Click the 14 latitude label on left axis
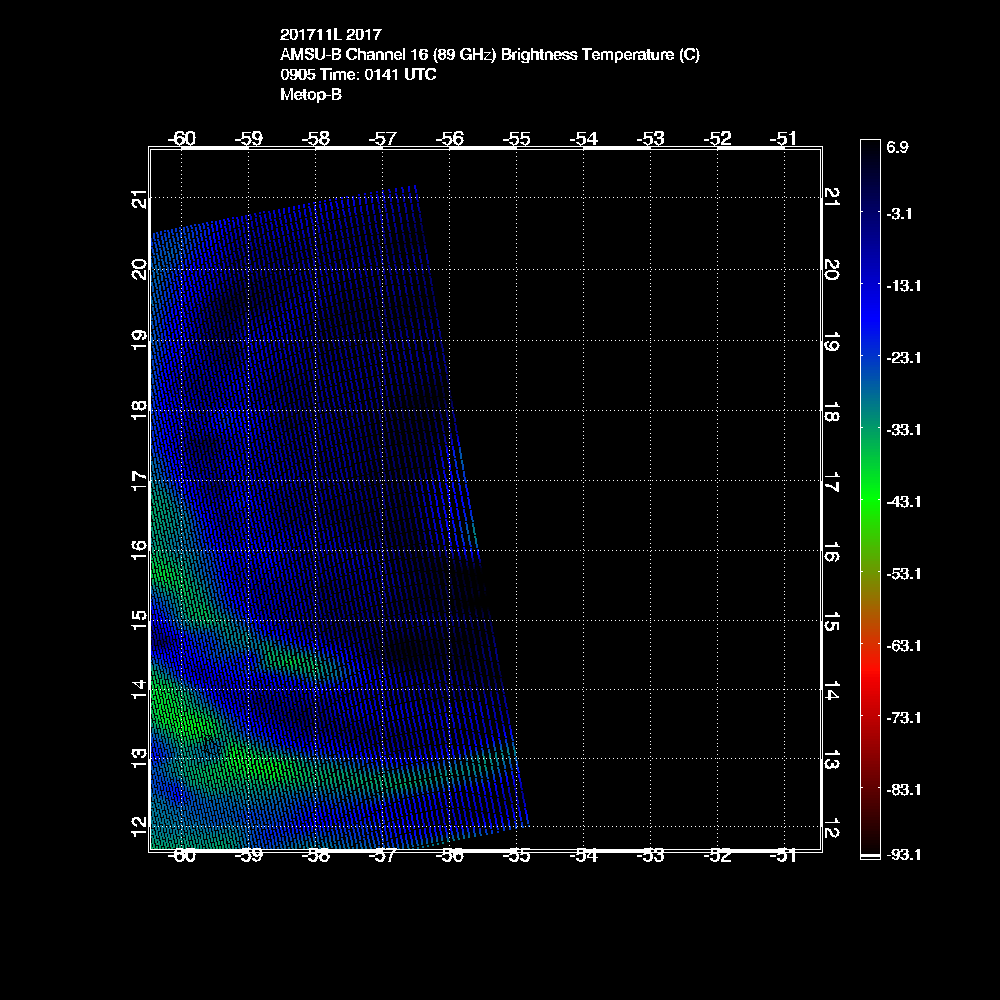Image resolution: width=1000 pixels, height=1000 pixels. (139, 687)
